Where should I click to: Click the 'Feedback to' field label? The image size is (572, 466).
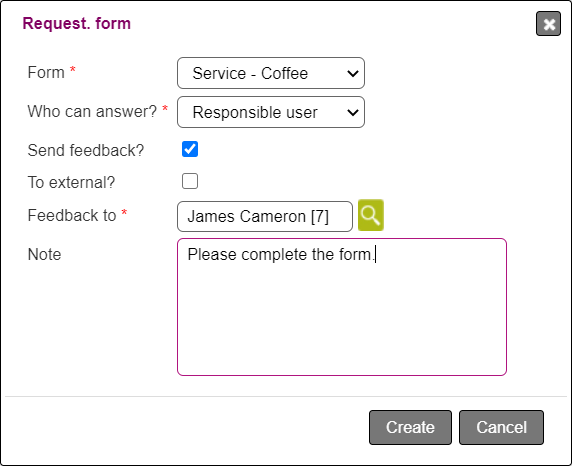point(72,215)
